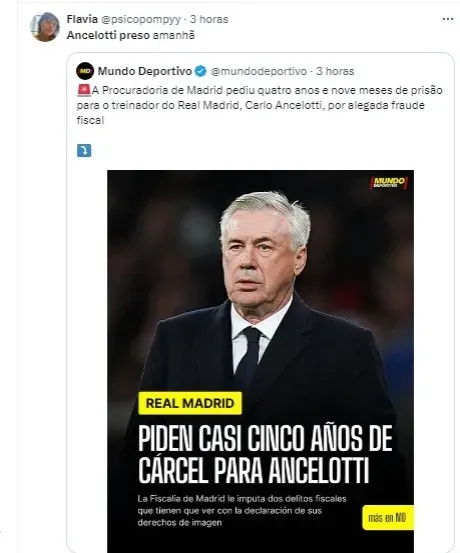Image resolution: width=460 pixels, height=553 pixels.
Task: Click the 'Ancelotti preso amanhã' tweet text
Action: pos(131,35)
